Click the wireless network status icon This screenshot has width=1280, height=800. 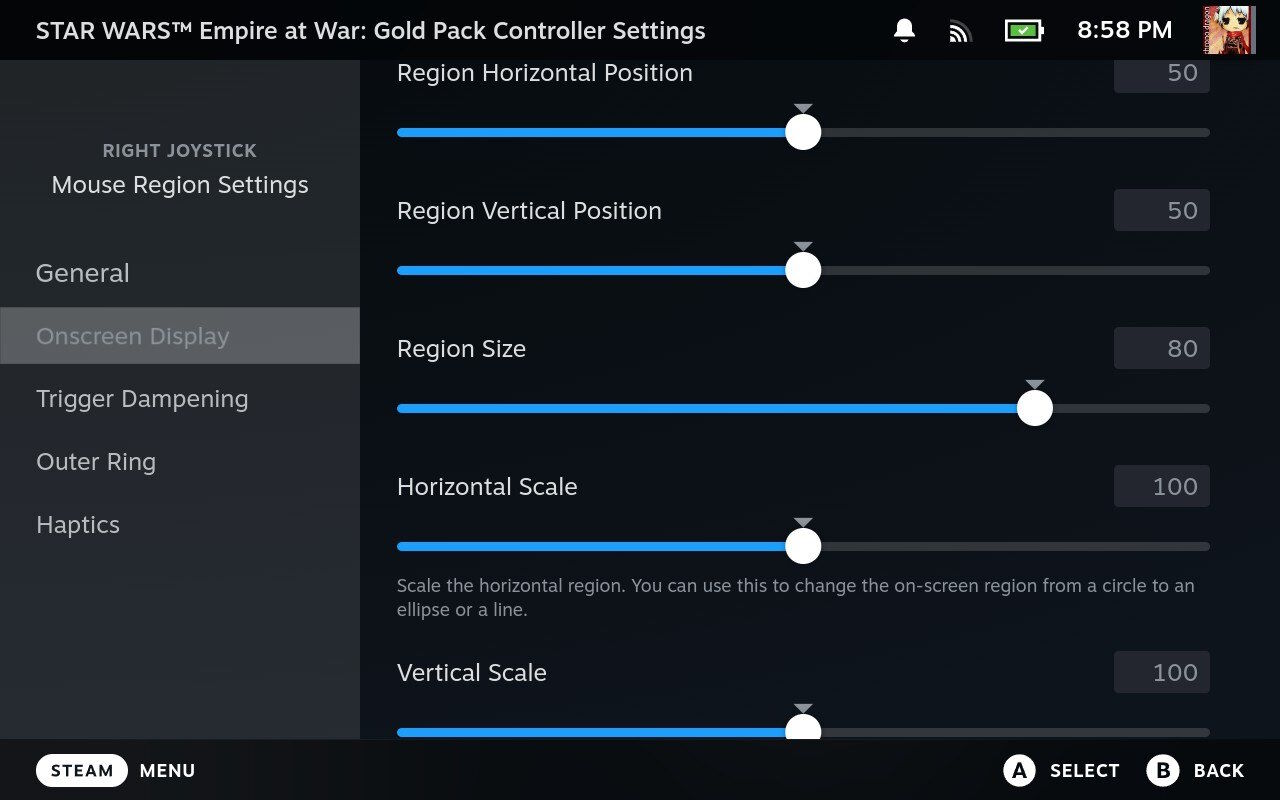(x=960, y=31)
